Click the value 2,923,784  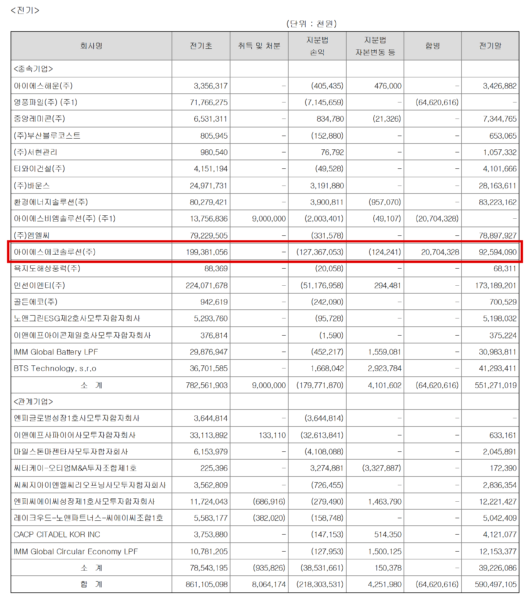tap(385, 368)
